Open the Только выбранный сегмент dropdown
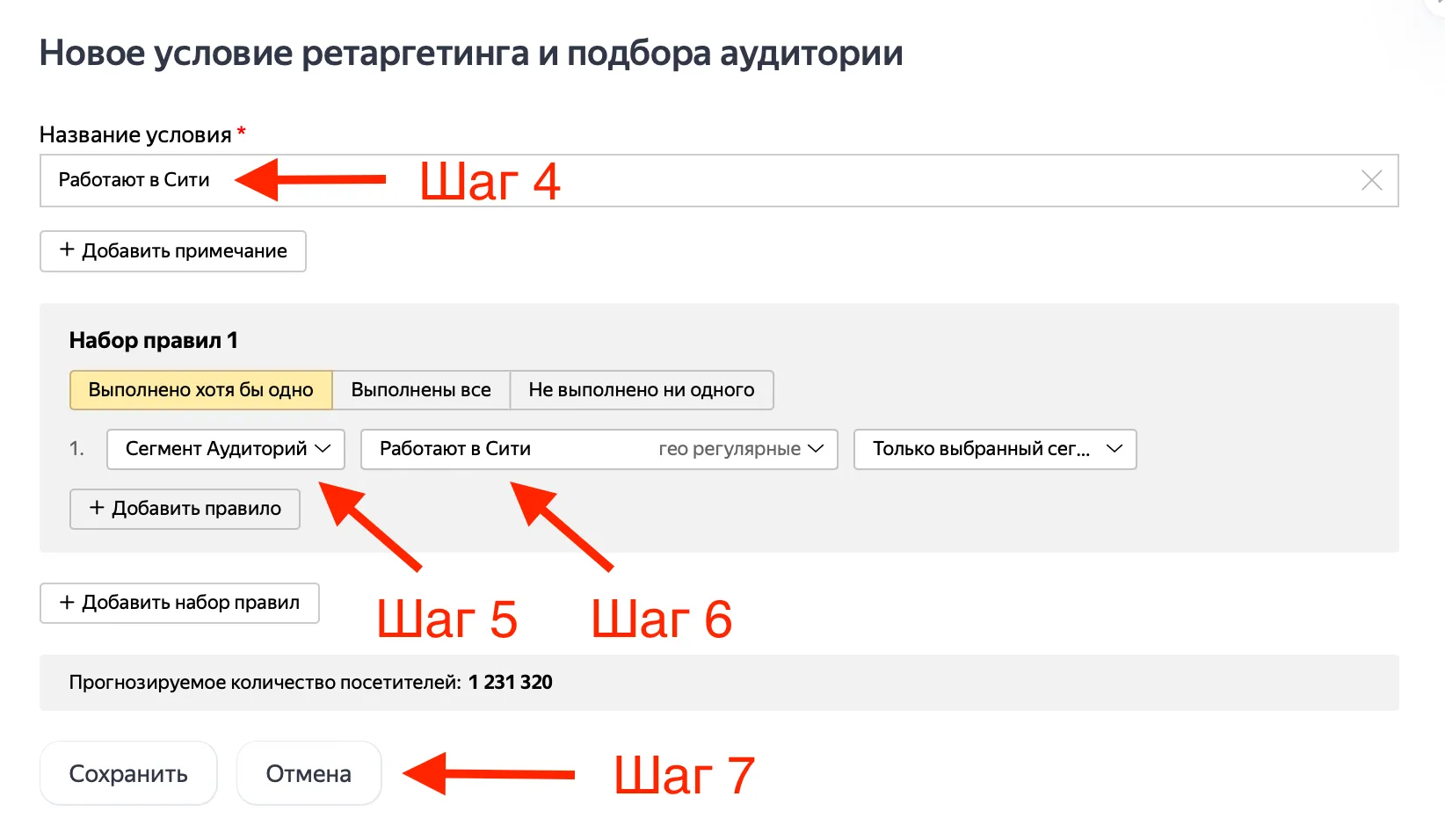Viewport: 1445px width, 840px height. (x=994, y=449)
